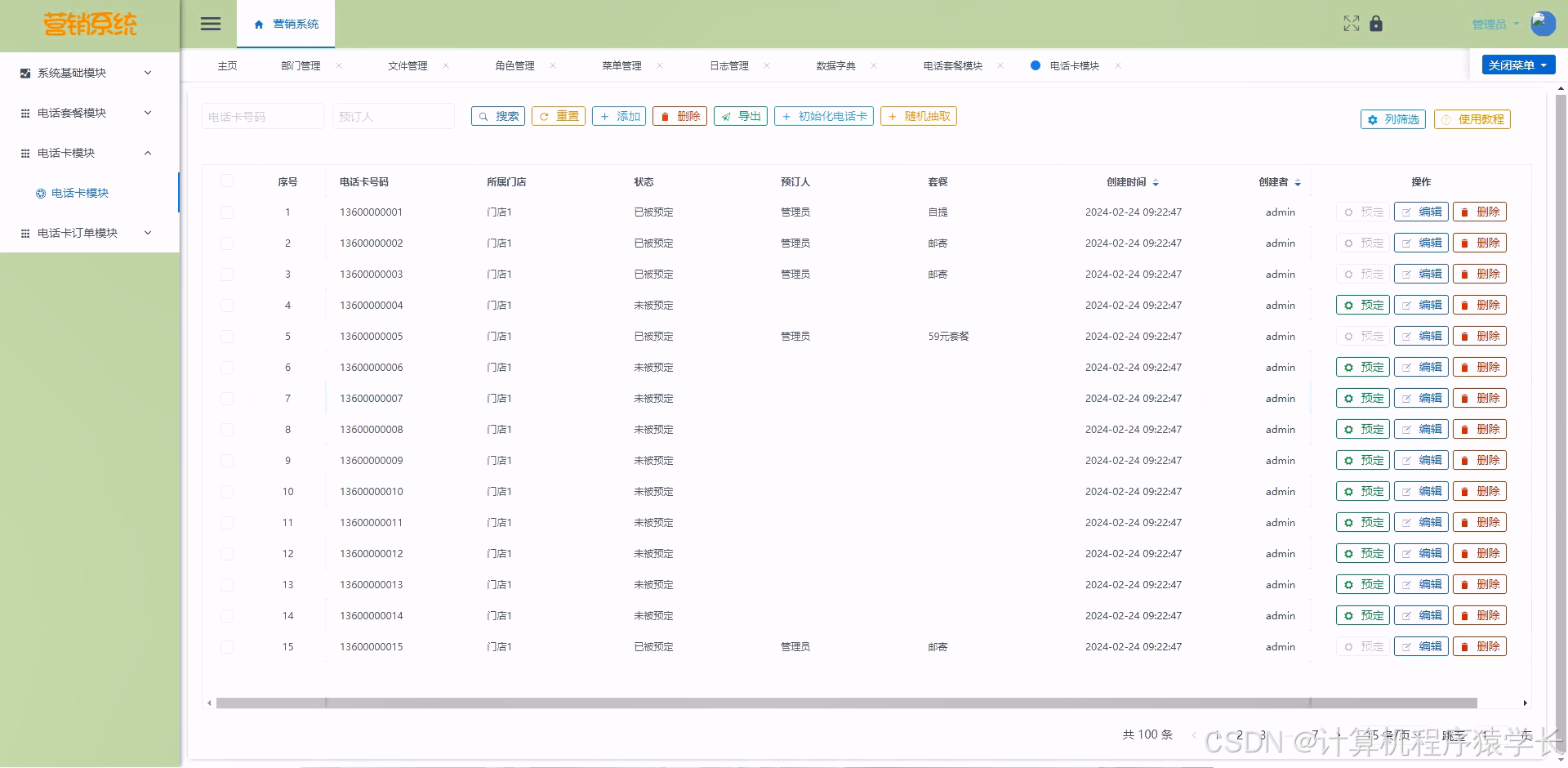Click the fullscreen expand icon in header
The height and width of the screenshot is (768, 1568).
tap(1352, 24)
